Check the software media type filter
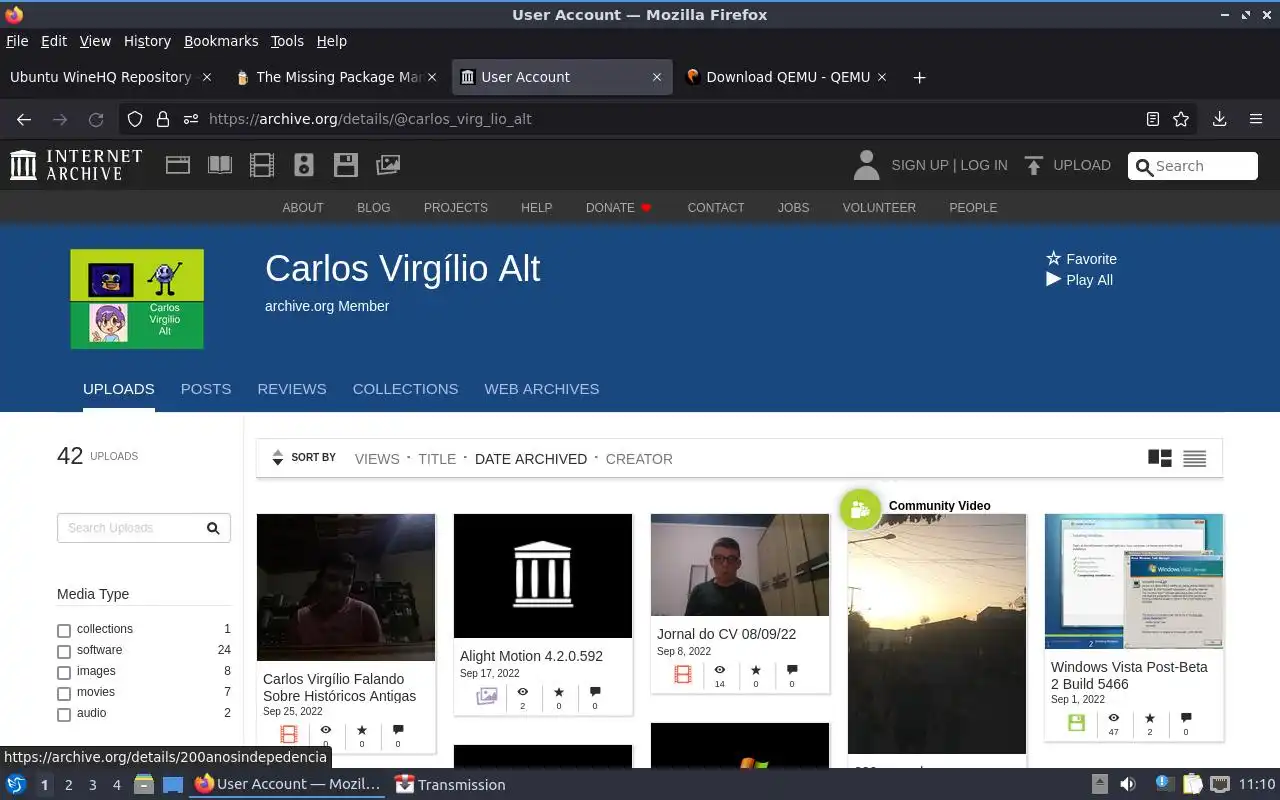 pyautogui.click(x=64, y=651)
